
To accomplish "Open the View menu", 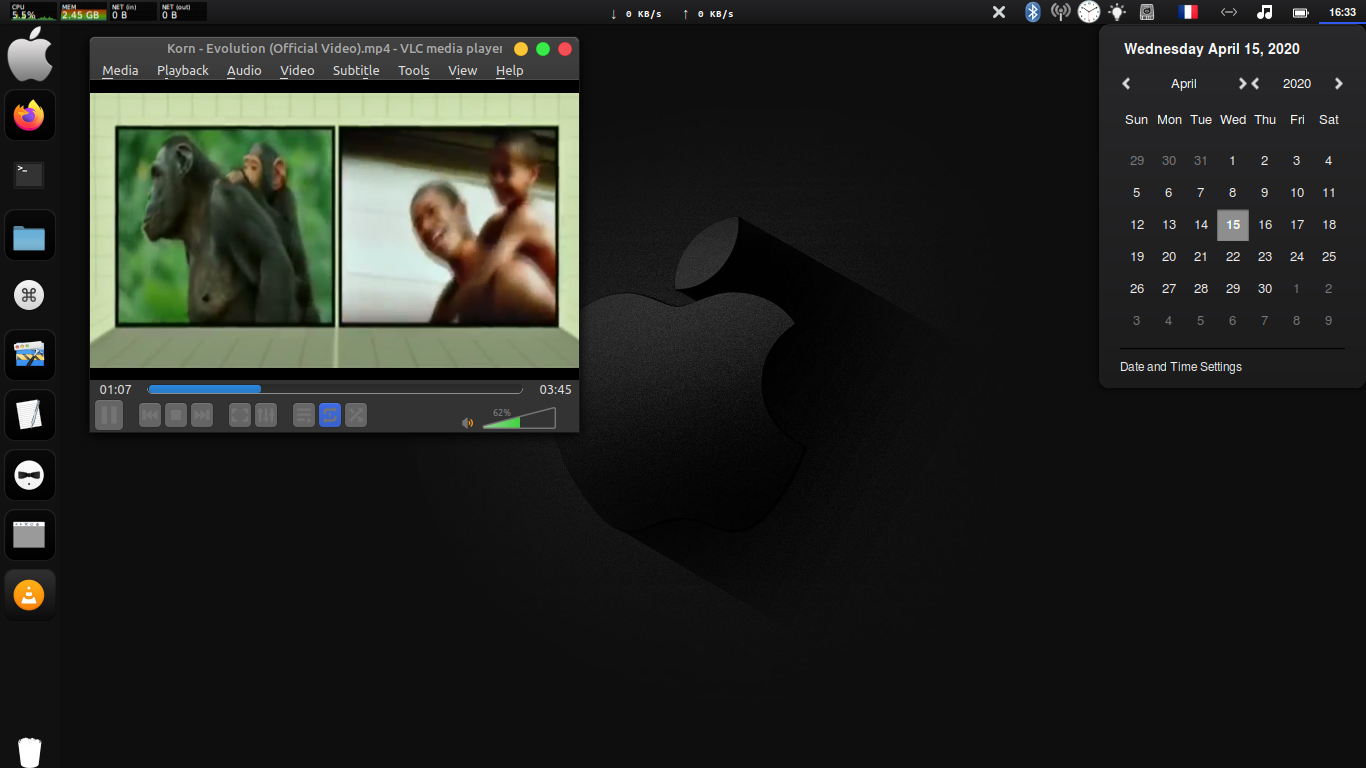I will click(462, 70).
